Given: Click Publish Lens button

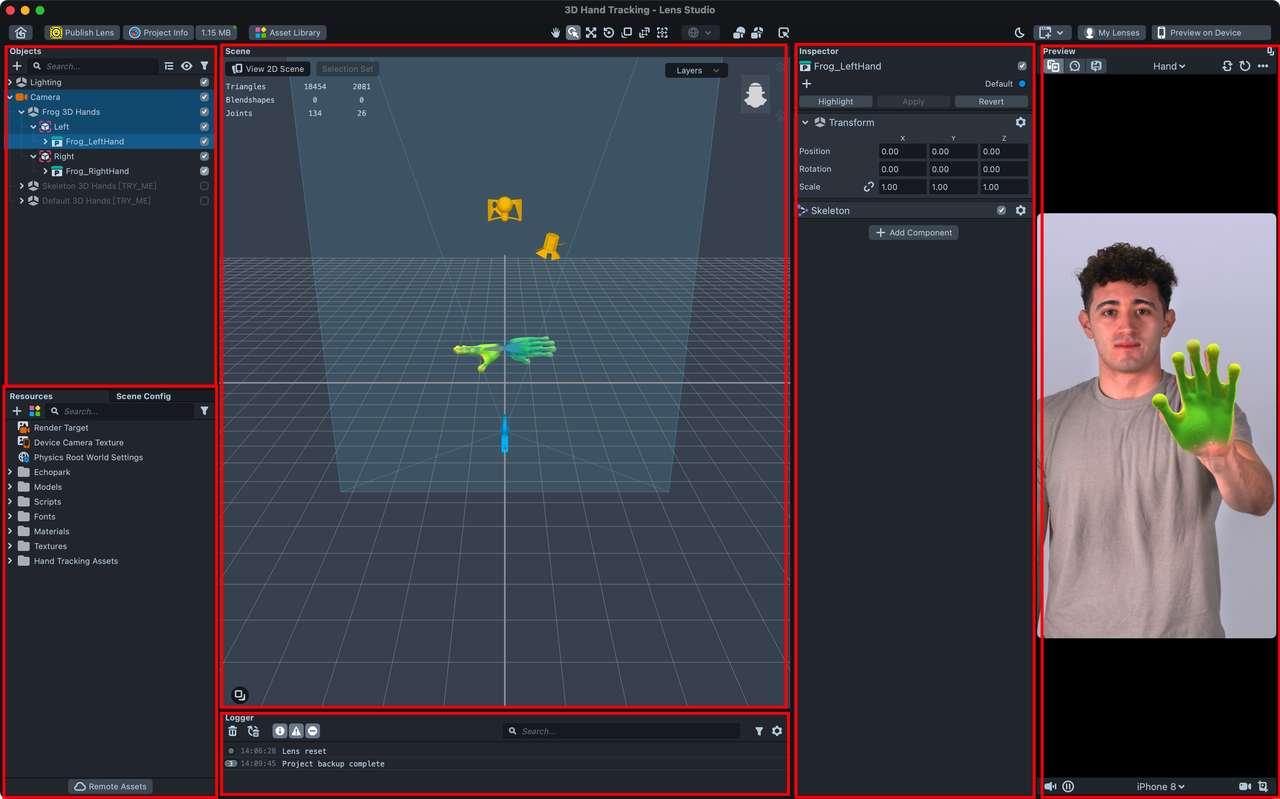Looking at the screenshot, I should point(82,33).
